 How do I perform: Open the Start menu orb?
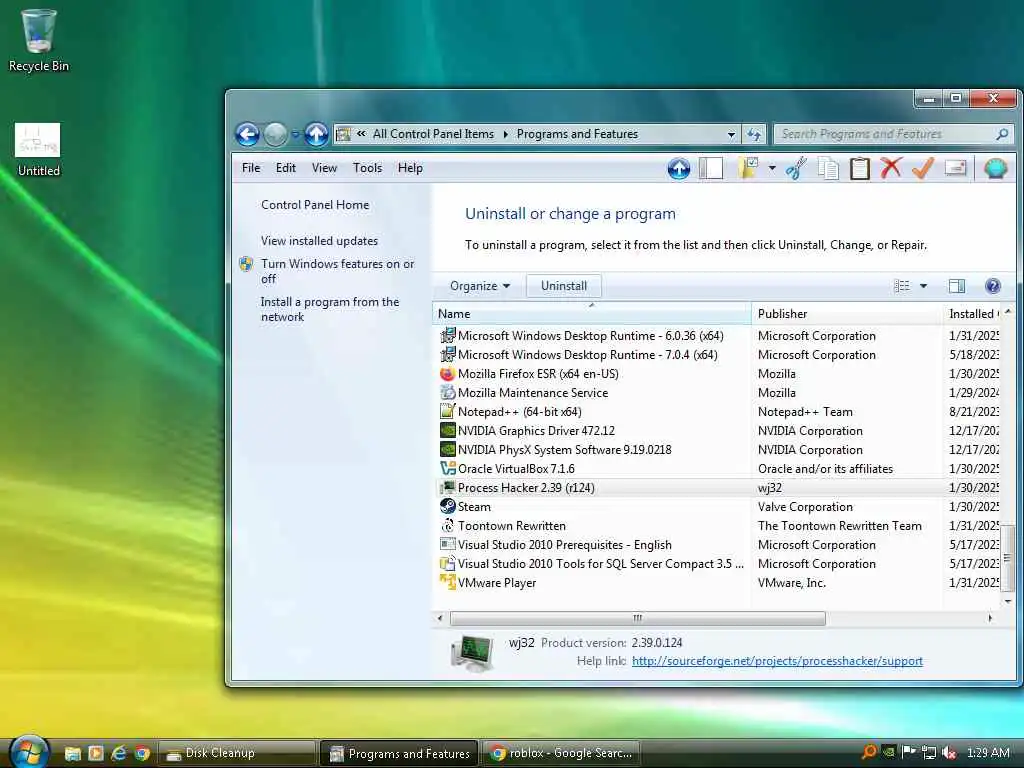(29, 752)
